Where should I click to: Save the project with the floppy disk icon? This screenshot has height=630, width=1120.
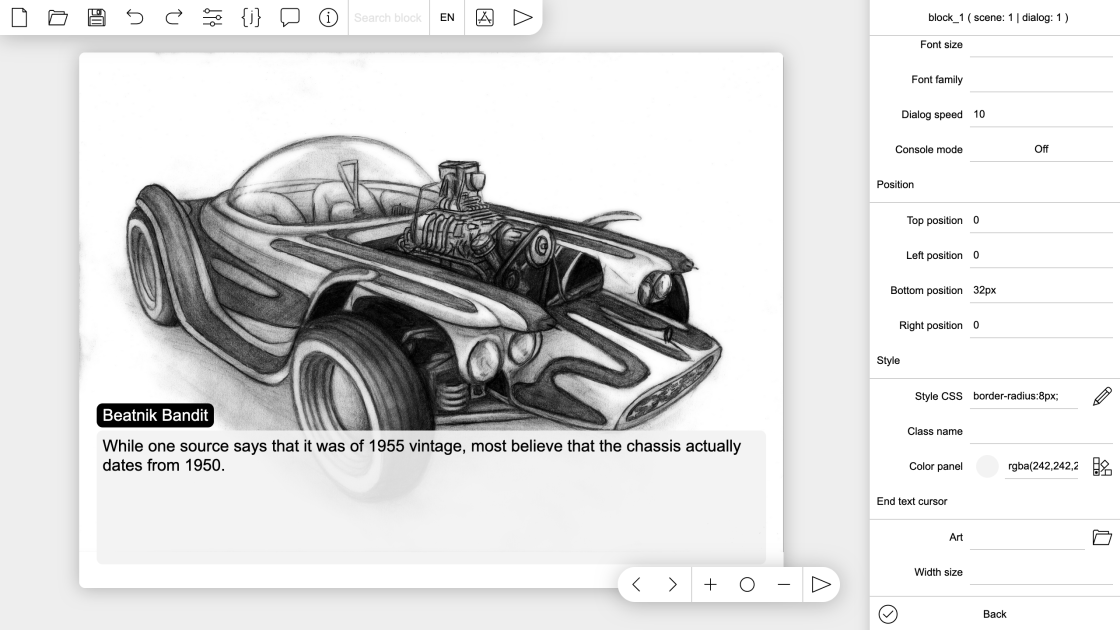click(x=96, y=17)
